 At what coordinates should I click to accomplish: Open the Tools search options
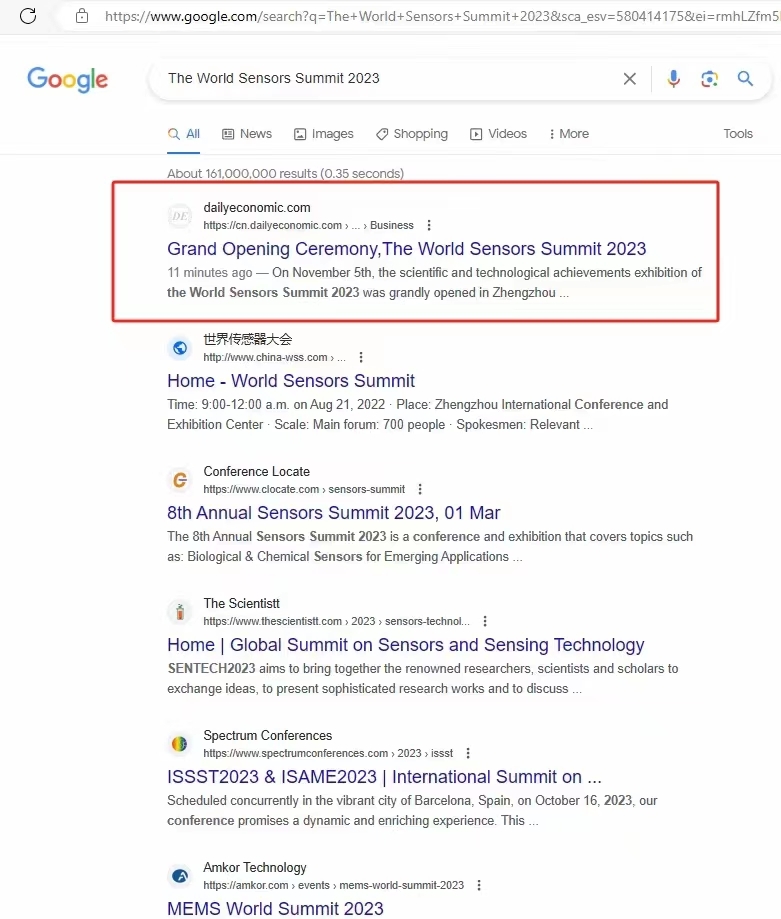coord(738,134)
